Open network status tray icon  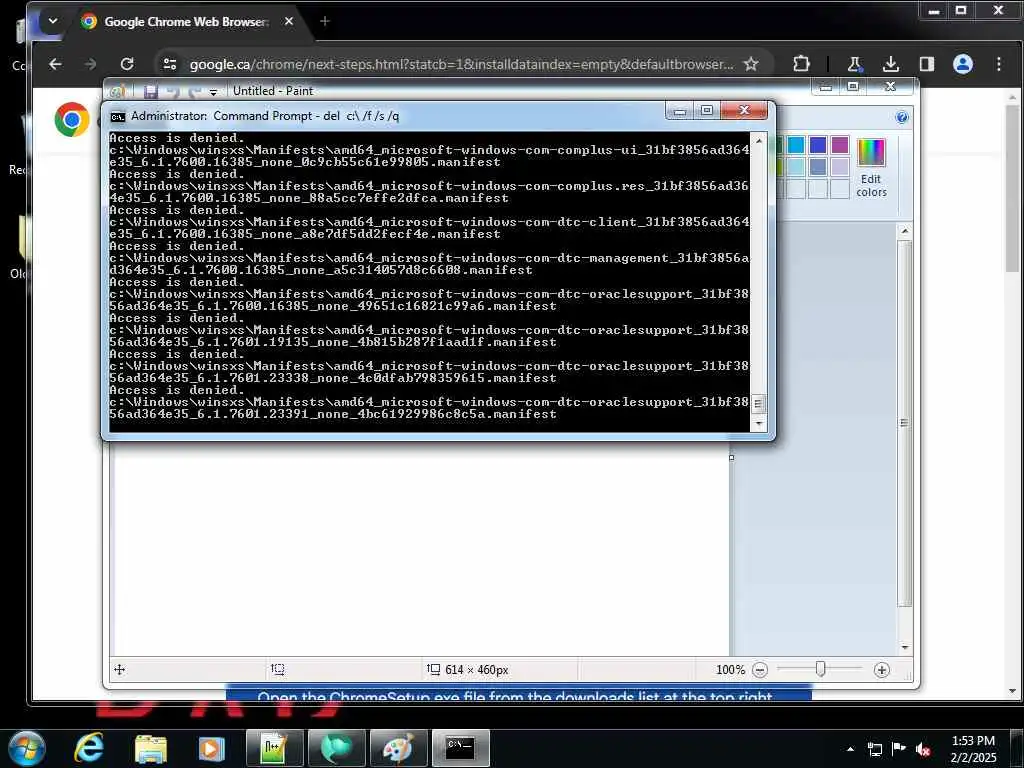(x=874, y=749)
